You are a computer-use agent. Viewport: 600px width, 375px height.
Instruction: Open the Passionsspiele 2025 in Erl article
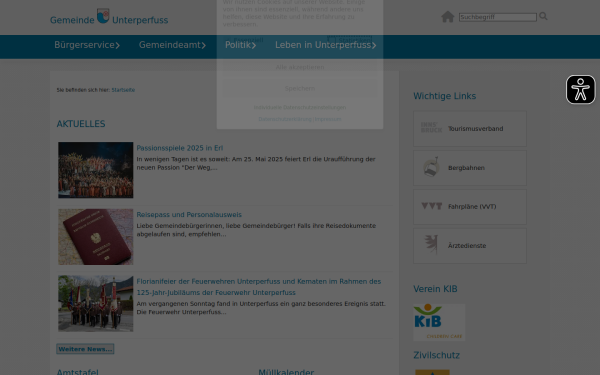click(180, 148)
